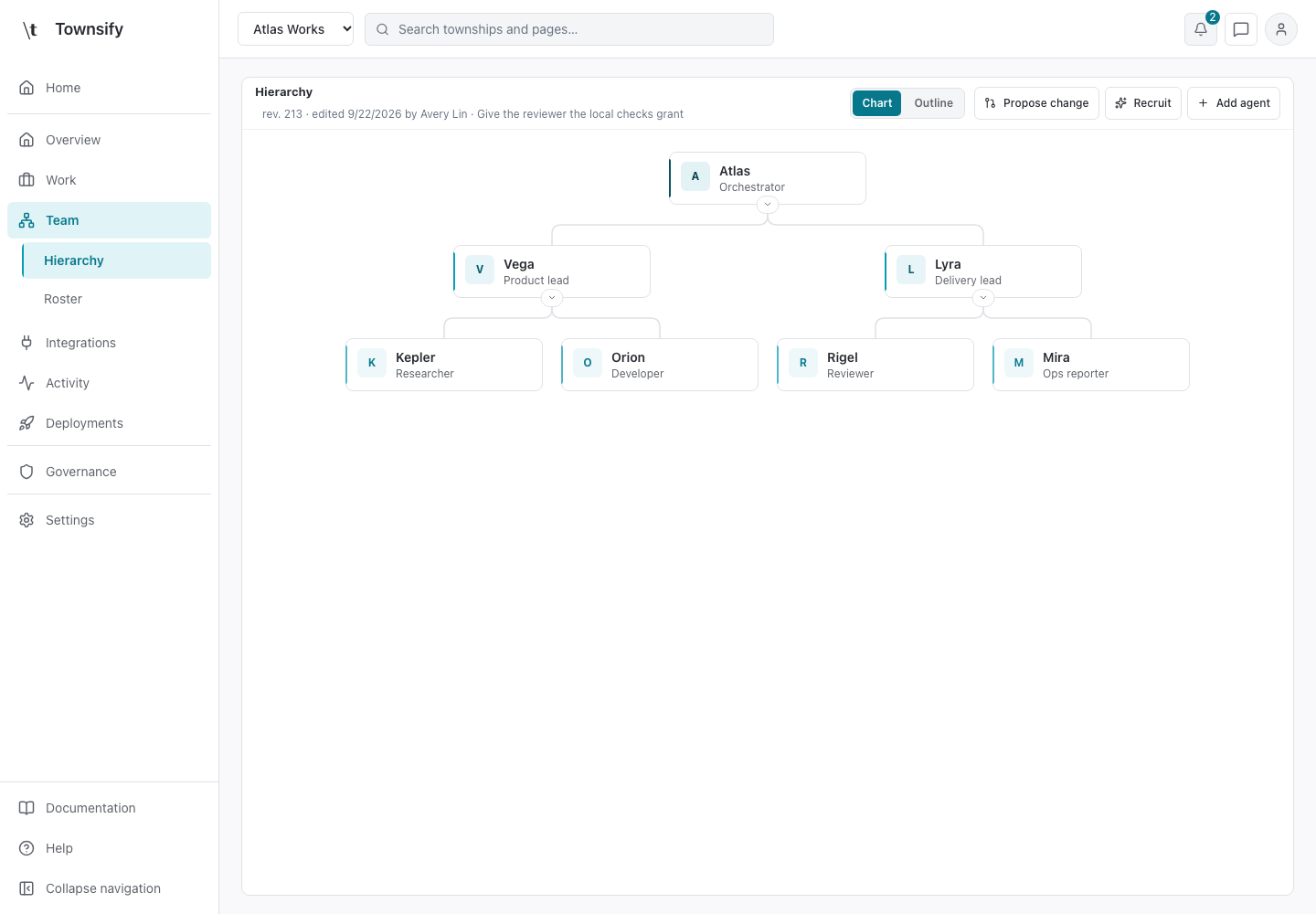Select the Mira Ops reporter card
The height and width of the screenshot is (914, 1316).
(1091, 365)
